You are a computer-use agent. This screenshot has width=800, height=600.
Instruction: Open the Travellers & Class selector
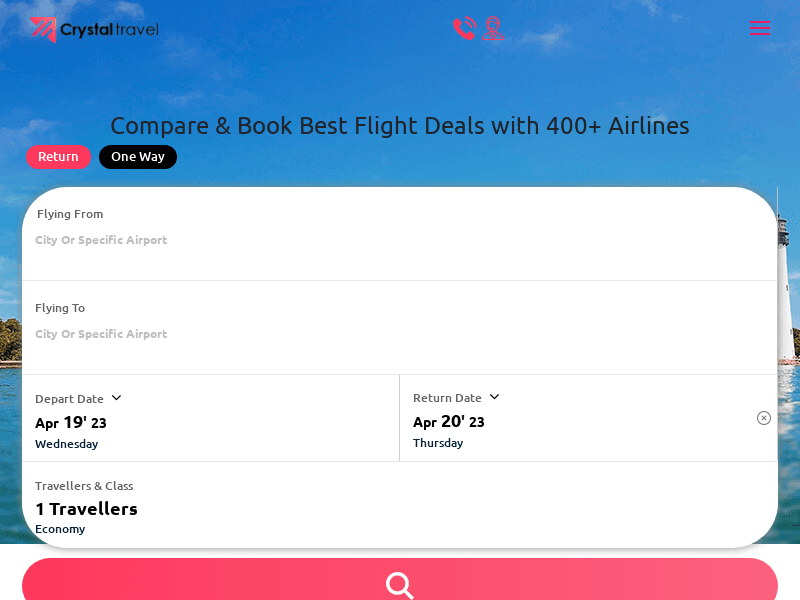coord(84,486)
